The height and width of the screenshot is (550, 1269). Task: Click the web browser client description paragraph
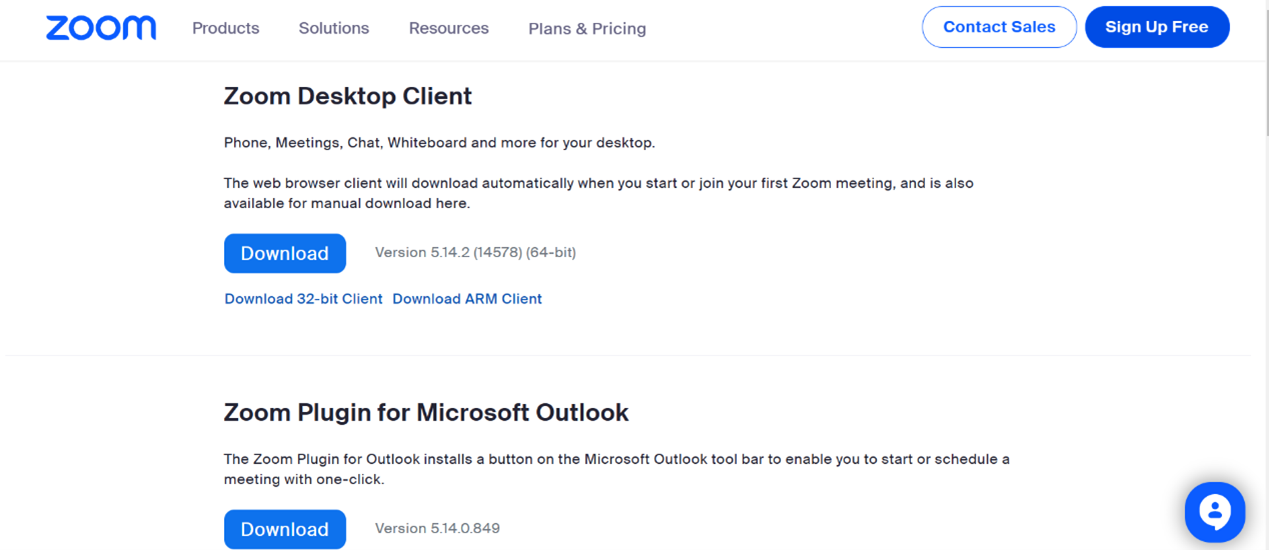point(598,193)
